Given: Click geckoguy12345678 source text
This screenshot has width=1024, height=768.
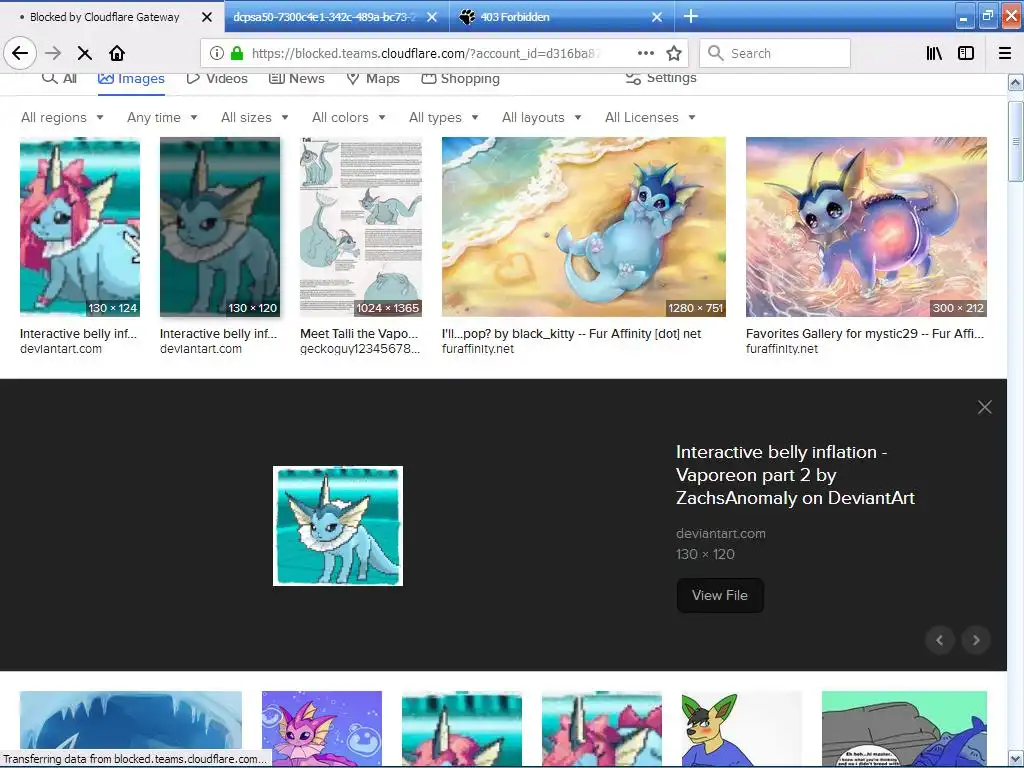Looking at the screenshot, I should 360,349.
